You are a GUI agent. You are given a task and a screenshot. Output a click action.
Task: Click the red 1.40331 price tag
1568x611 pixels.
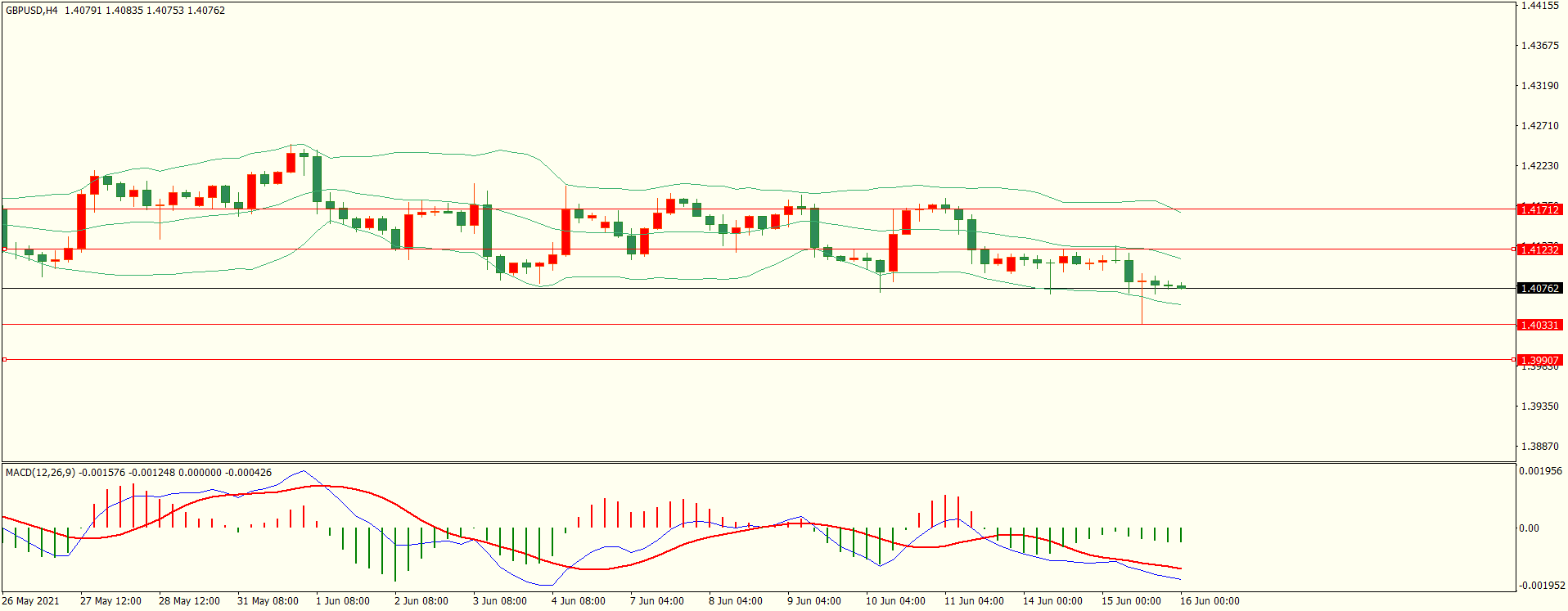pos(1539,325)
